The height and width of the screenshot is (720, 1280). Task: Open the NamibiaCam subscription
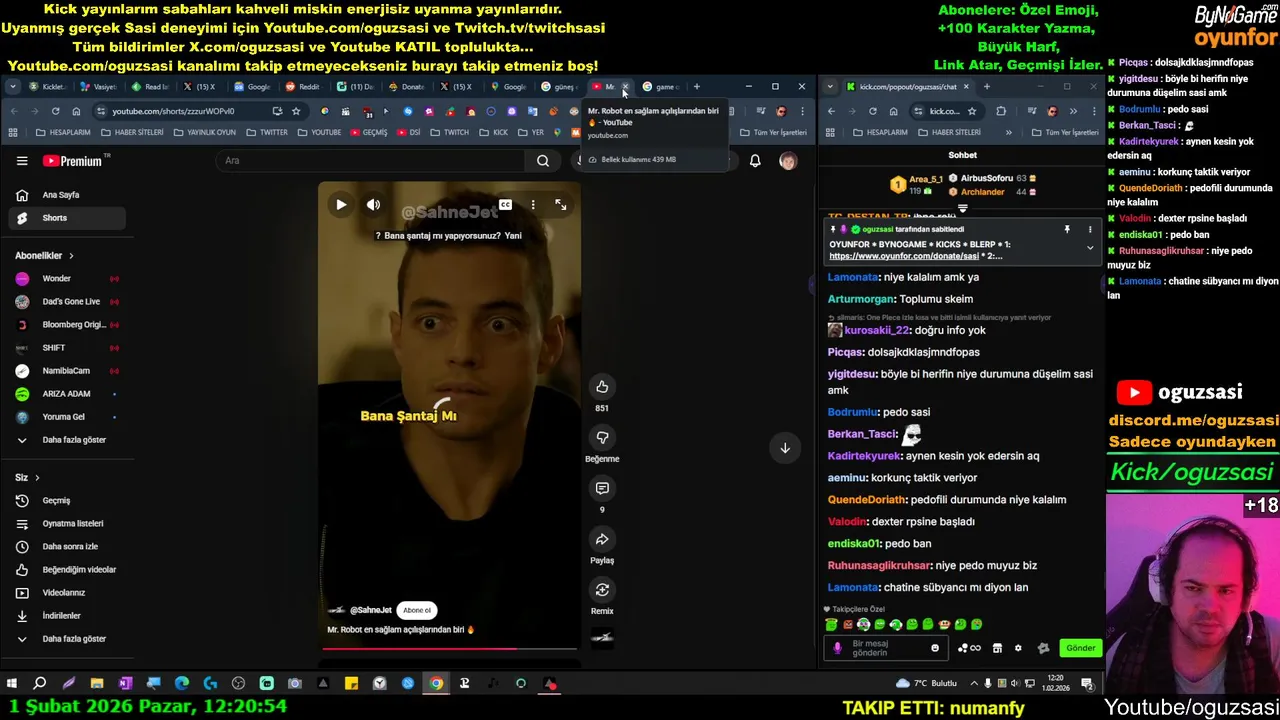tap(66, 371)
